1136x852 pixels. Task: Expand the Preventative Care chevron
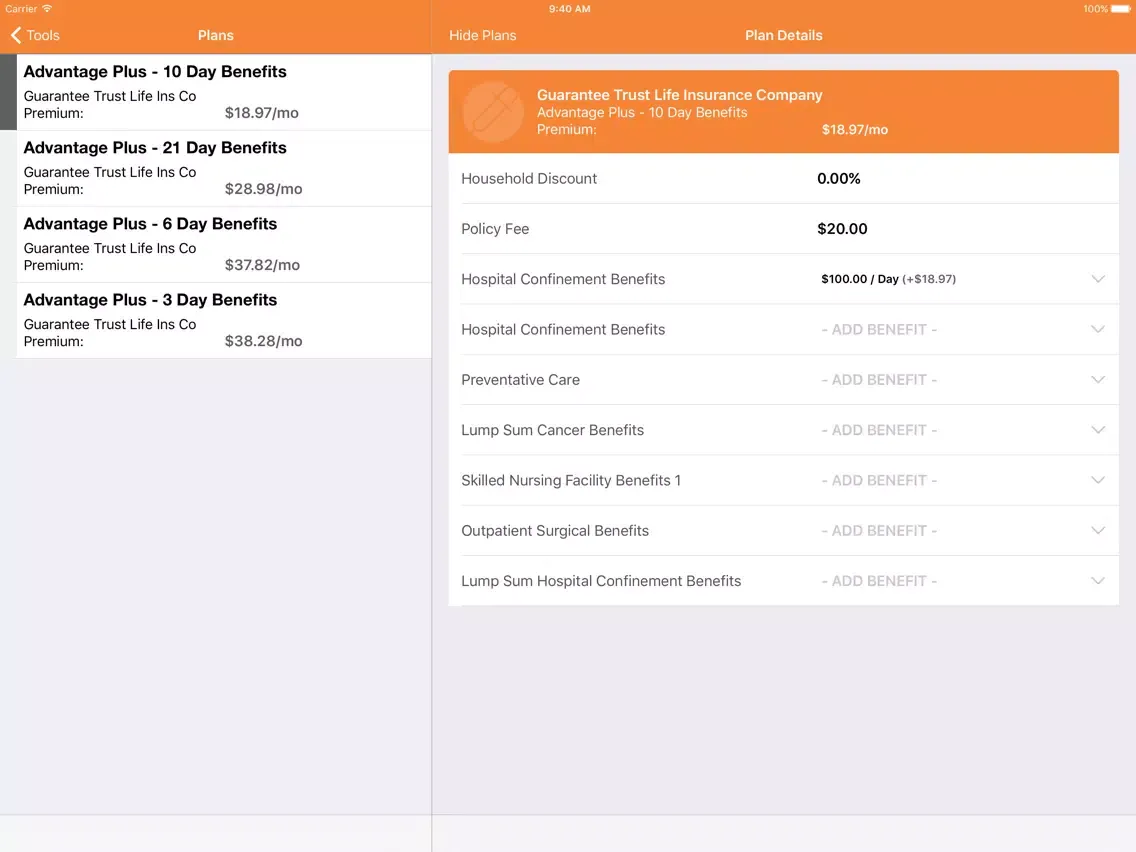[1098, 380]
